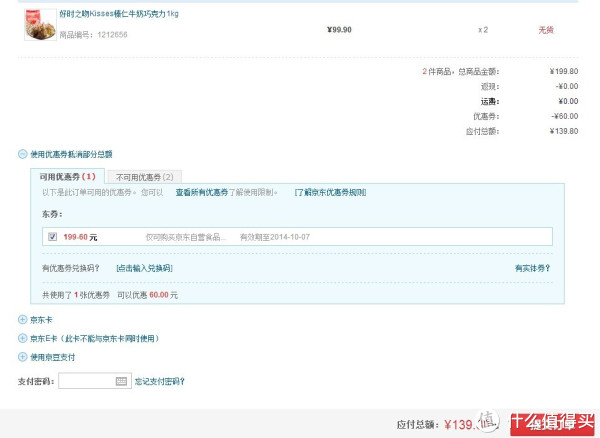
Task: Select the 无货 stock status text
Action: (546, 30)
